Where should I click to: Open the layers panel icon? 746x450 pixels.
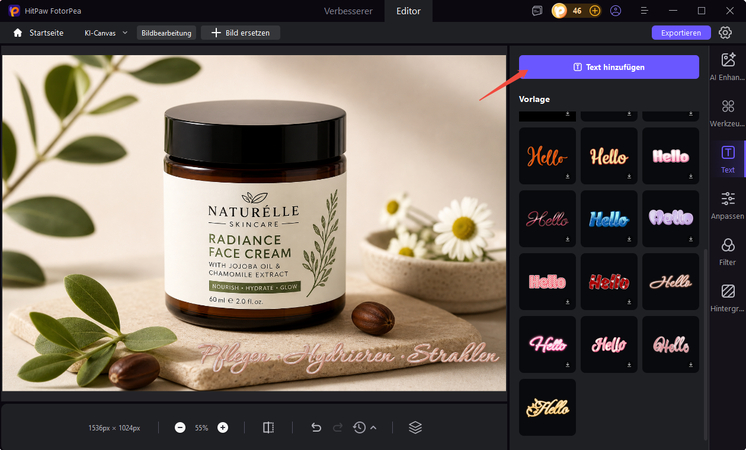[415, 428]
